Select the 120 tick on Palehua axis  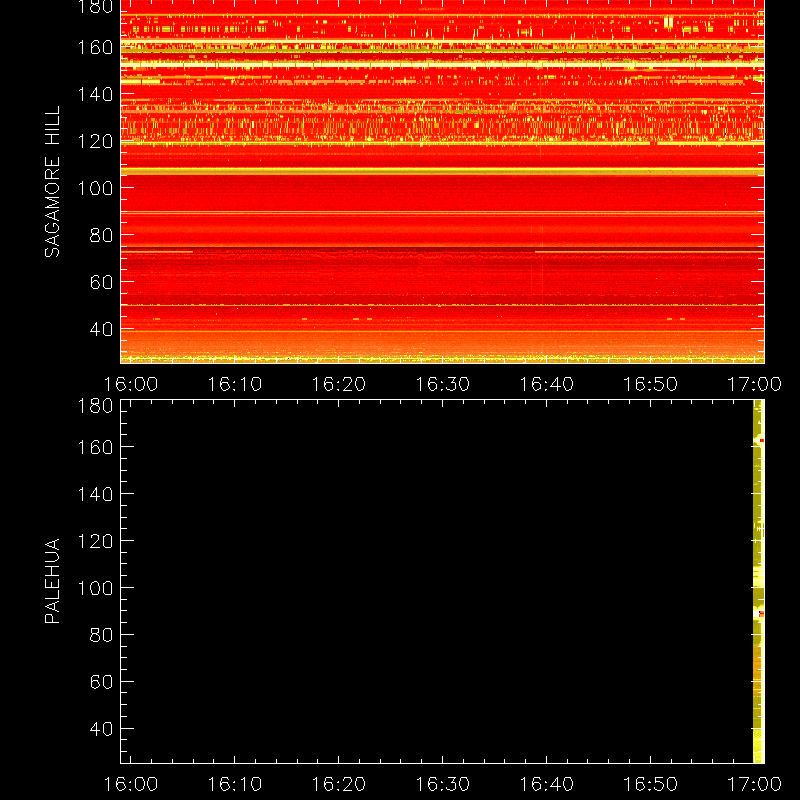[95, 541]
